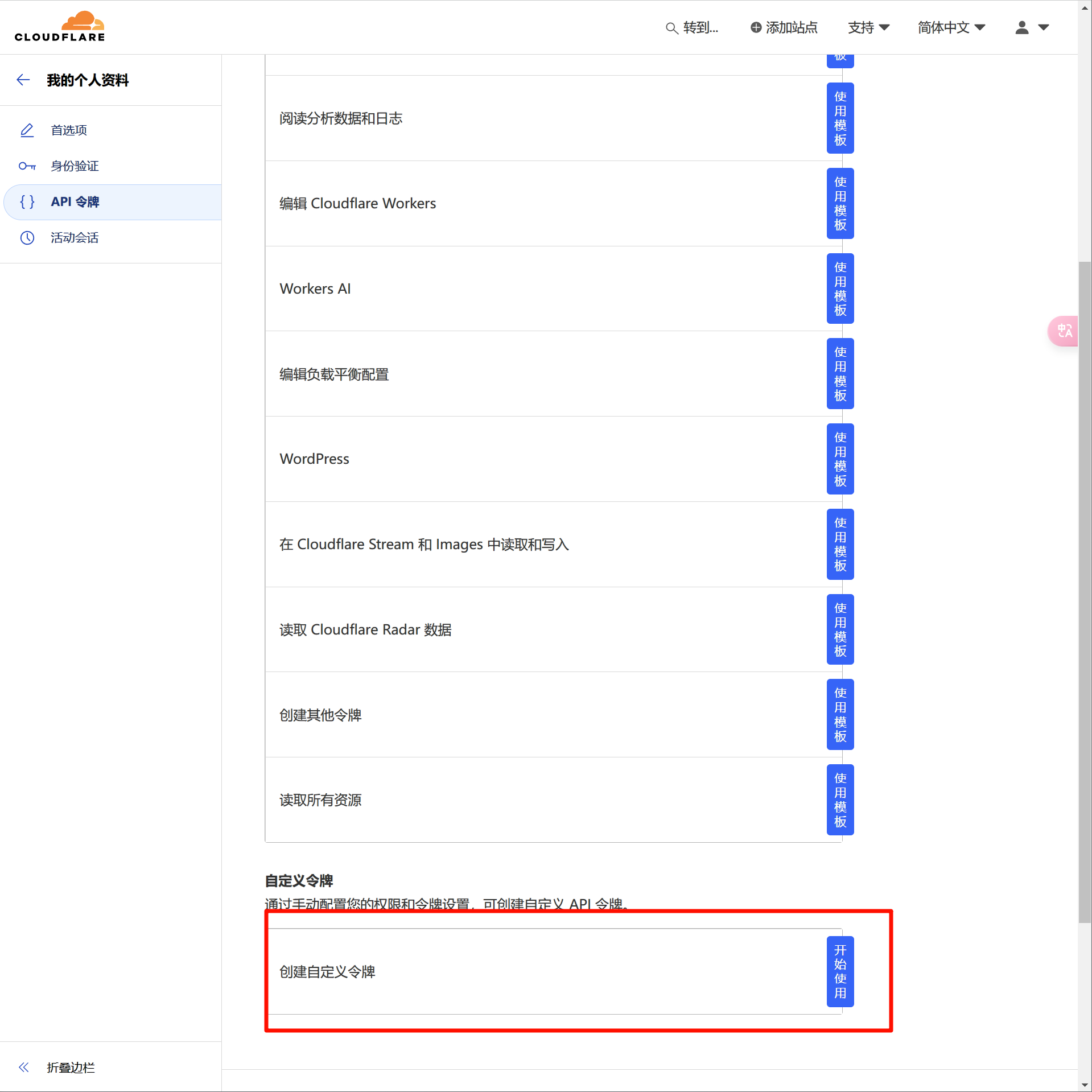Click the 创建其他令牌 row text
The height and width of the screenshot is (1092, 1092).
pos(320,715)
